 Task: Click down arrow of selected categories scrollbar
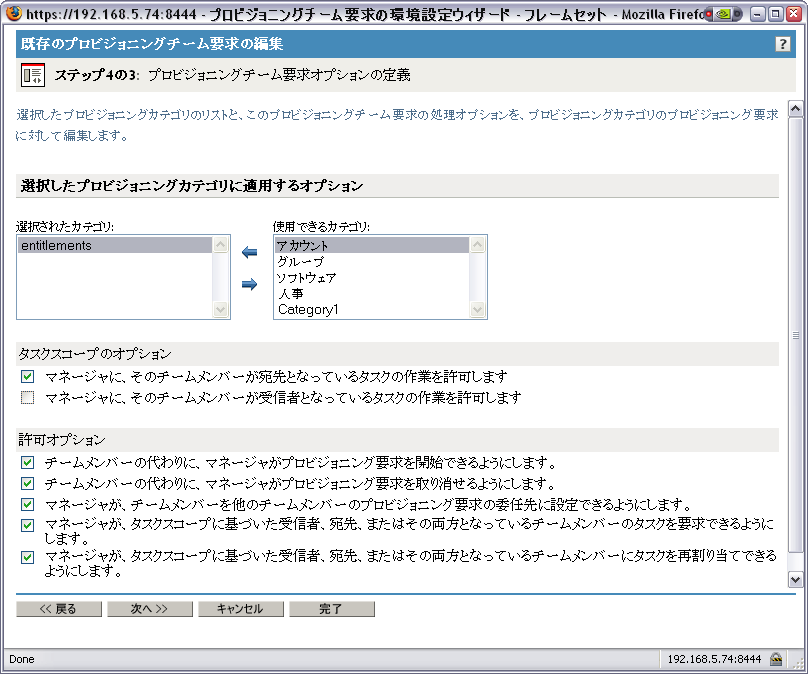click(x=221, y=310)
